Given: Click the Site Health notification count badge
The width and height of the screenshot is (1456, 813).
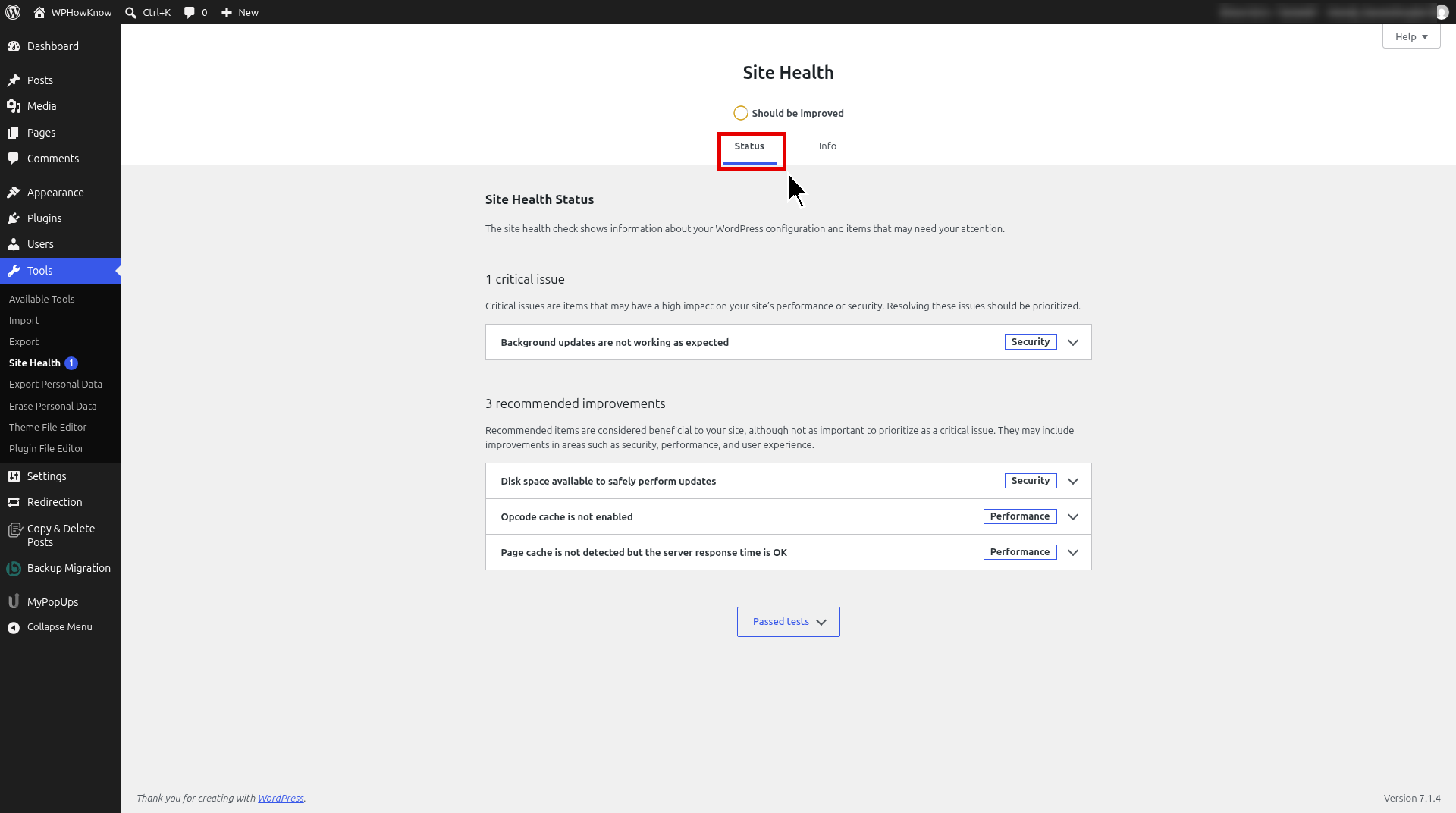Looking at the screenshot, I should click(71, 363).
